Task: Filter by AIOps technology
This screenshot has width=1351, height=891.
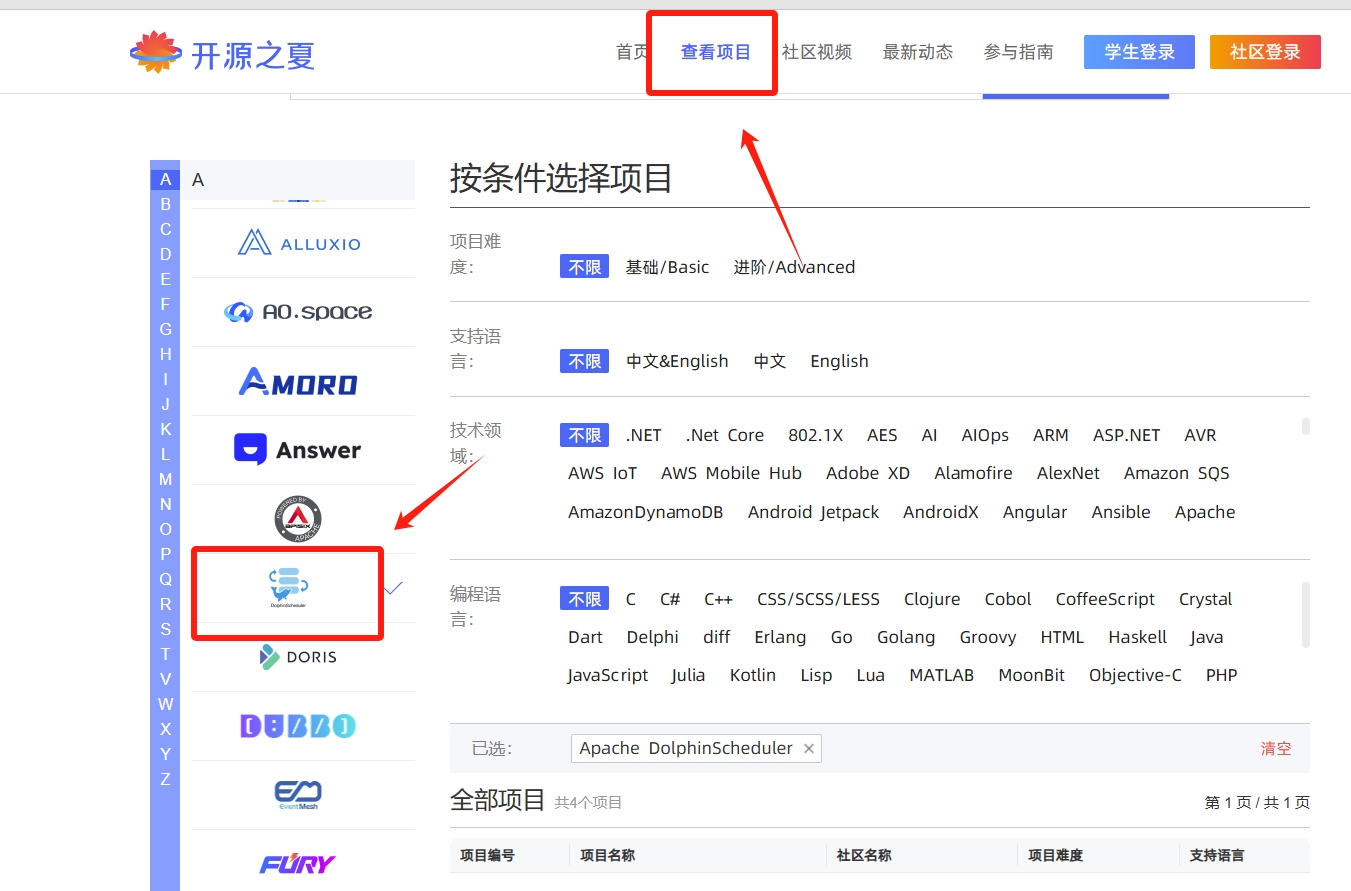Action: [x=985, y=435]
